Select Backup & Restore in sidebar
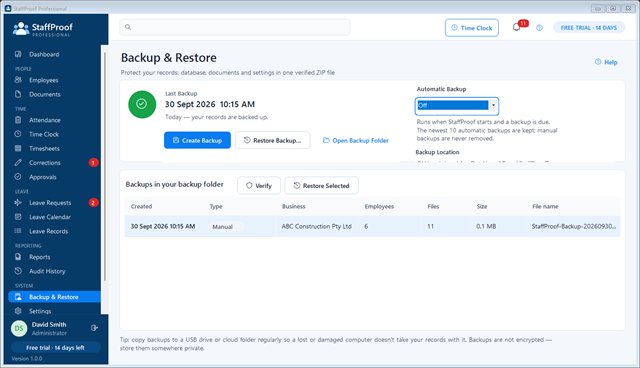The height and width of the screenshot is (368, 640). pos(54,297)
